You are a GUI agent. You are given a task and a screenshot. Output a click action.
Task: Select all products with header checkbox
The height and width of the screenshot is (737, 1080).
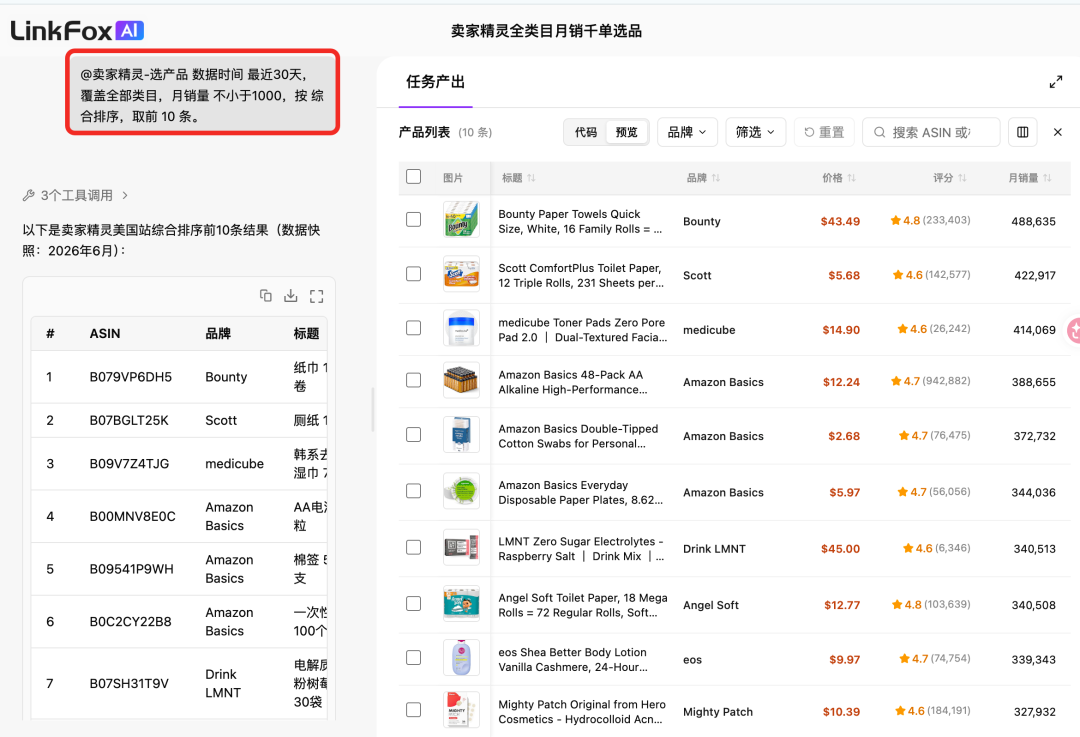tap(413, 176)
